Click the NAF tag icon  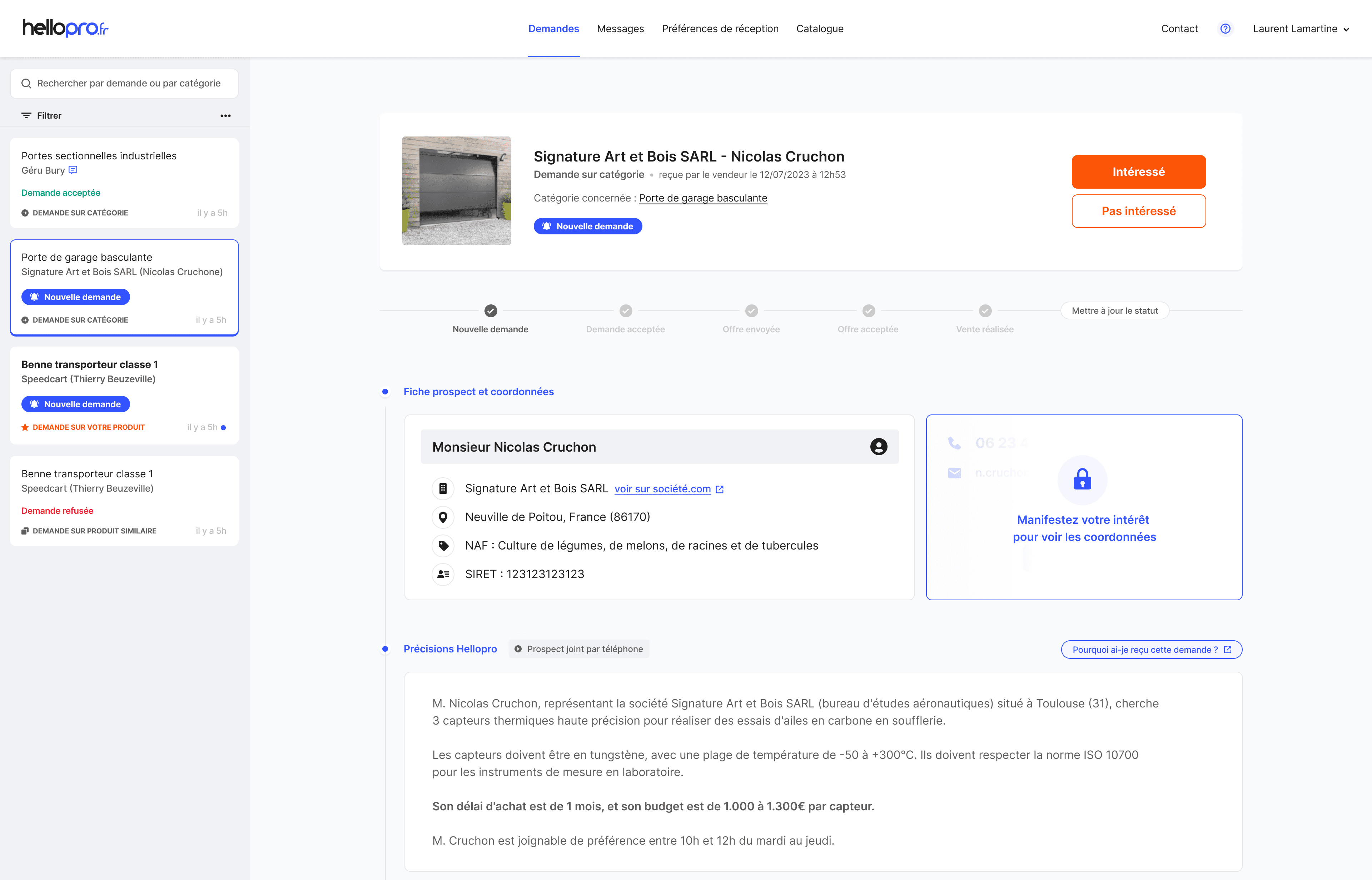(x=443, y=546)
